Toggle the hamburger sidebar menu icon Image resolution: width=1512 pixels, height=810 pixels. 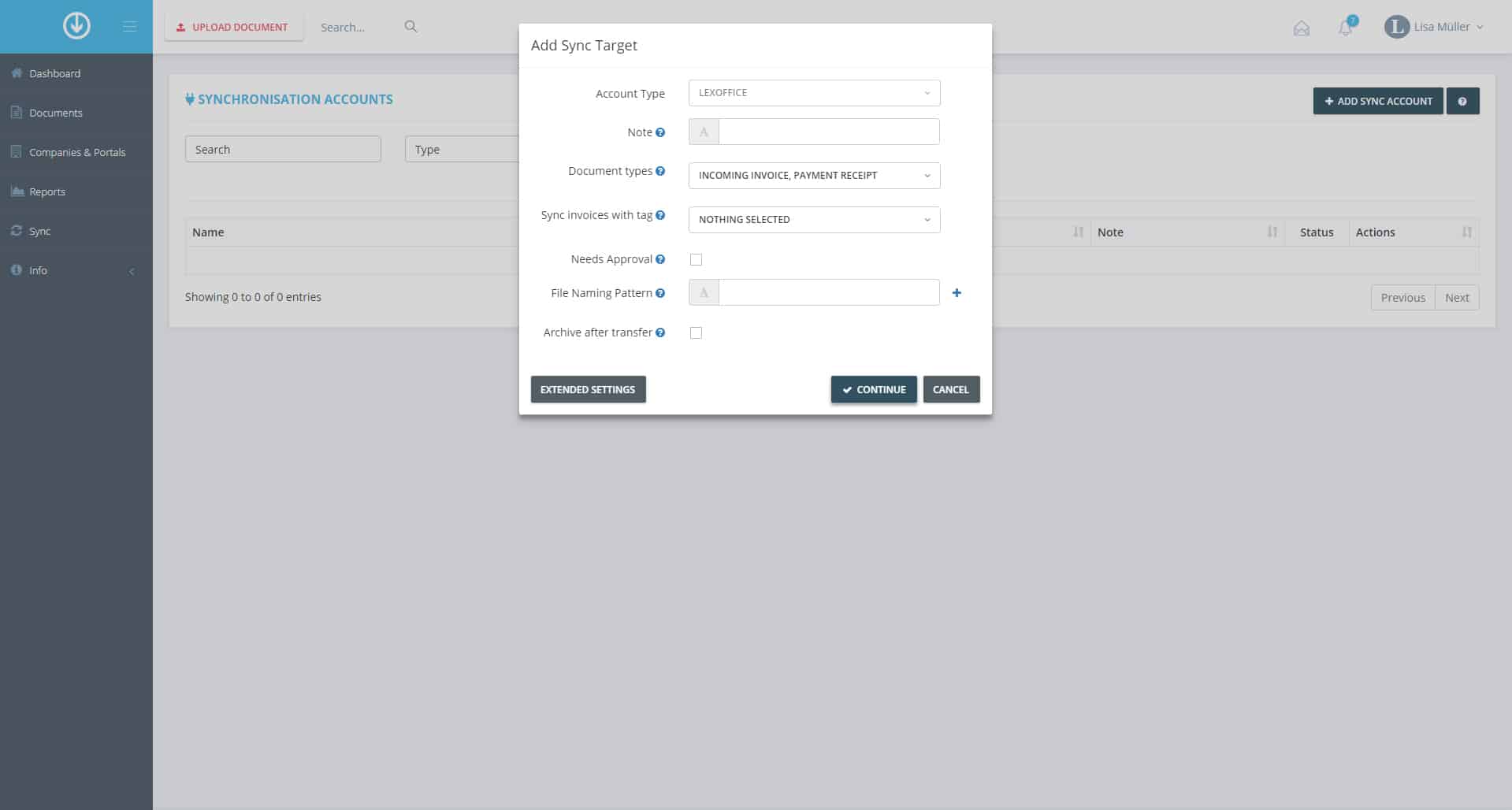(130, 27)
